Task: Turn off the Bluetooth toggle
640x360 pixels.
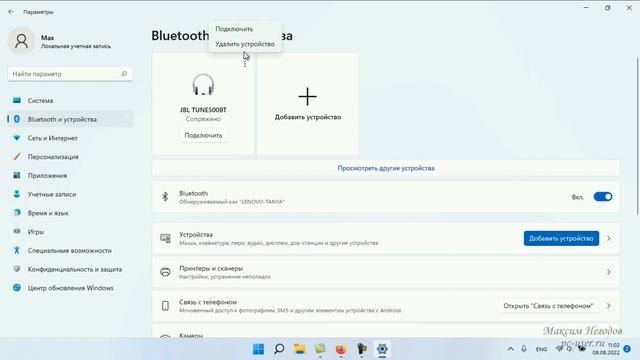Action: tap(603, 197)
